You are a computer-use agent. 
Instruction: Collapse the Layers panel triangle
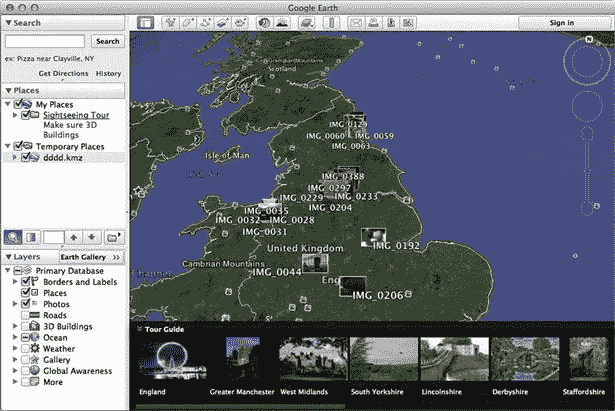coord(8,257)
